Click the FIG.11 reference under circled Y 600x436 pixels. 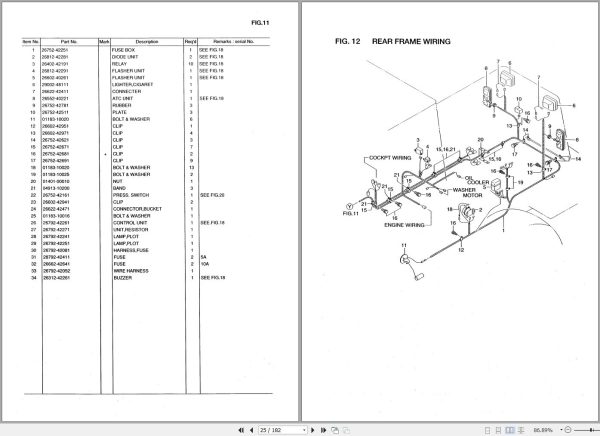pyautogui.click(x=351, y=214)
